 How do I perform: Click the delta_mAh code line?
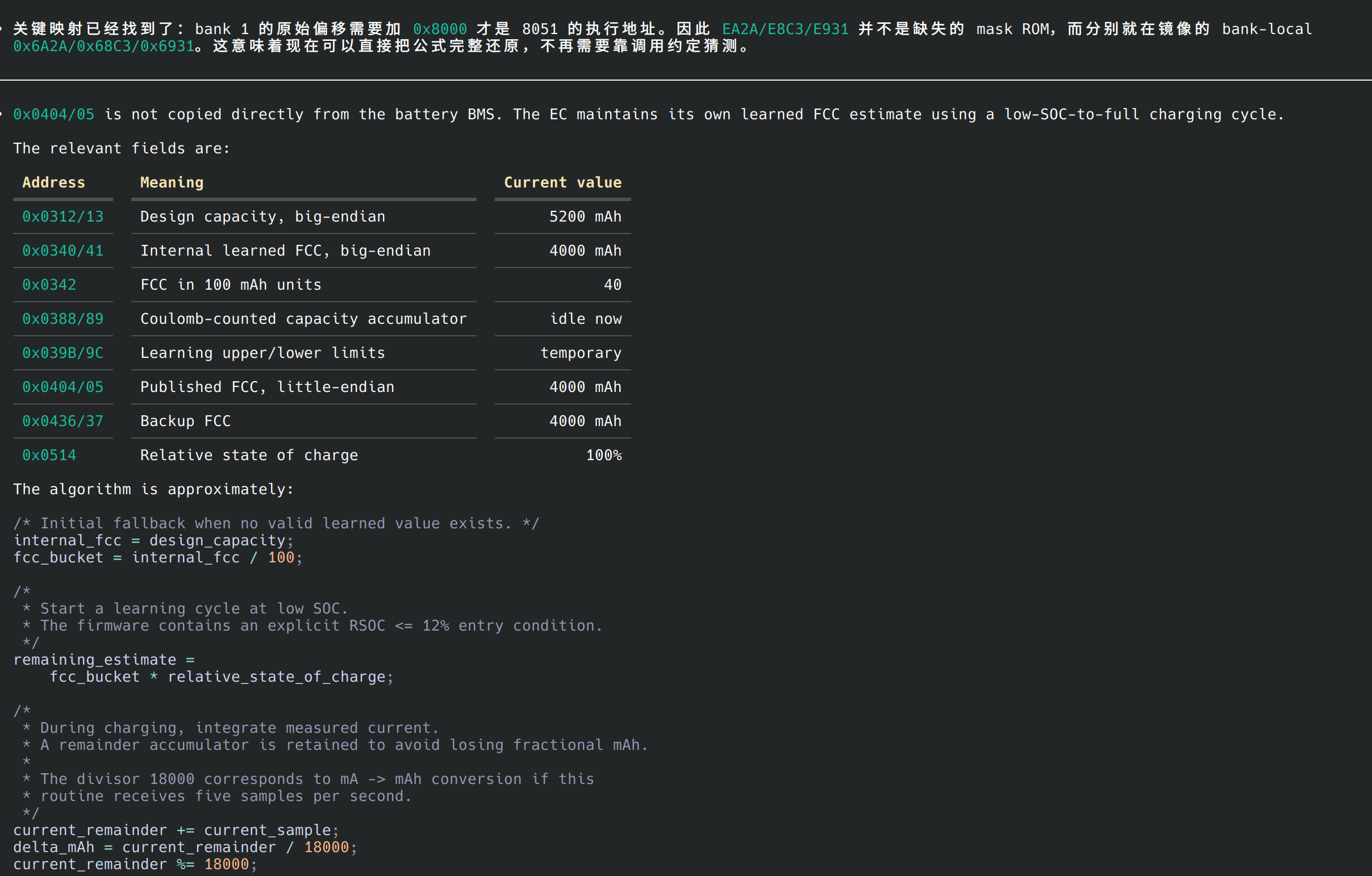[x=185, y=848]
